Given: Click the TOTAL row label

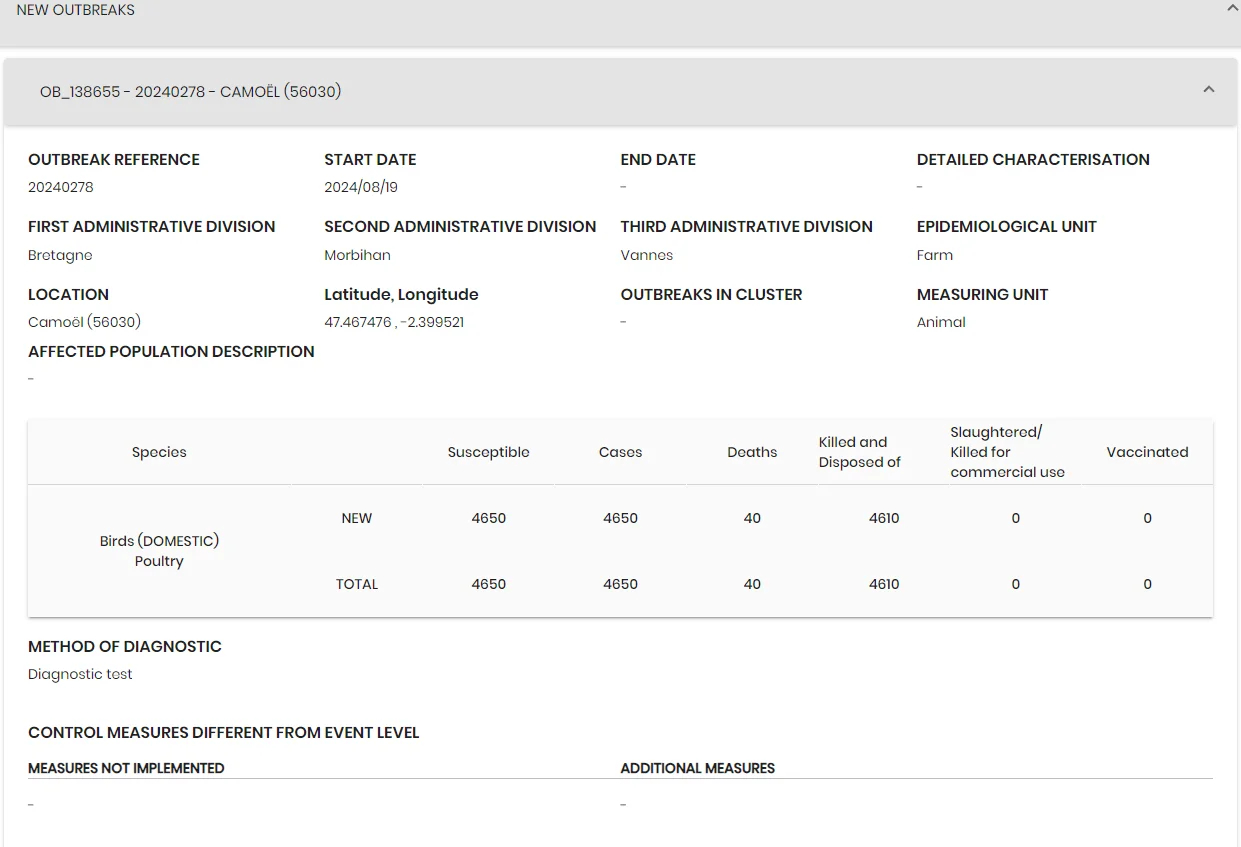Looking at the screenshot, I should click(357, 584).
